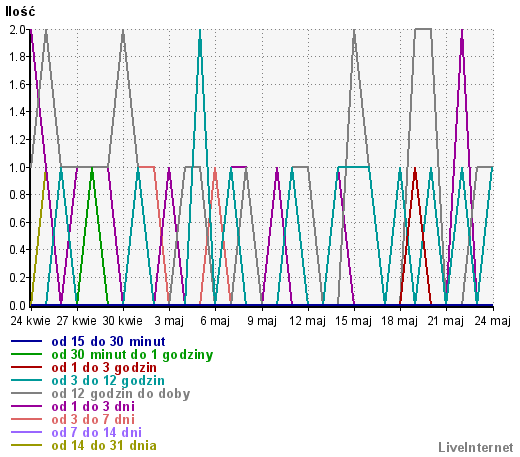Click the '15 maj' date axis label
520x457 pixels.
(353, 321)
